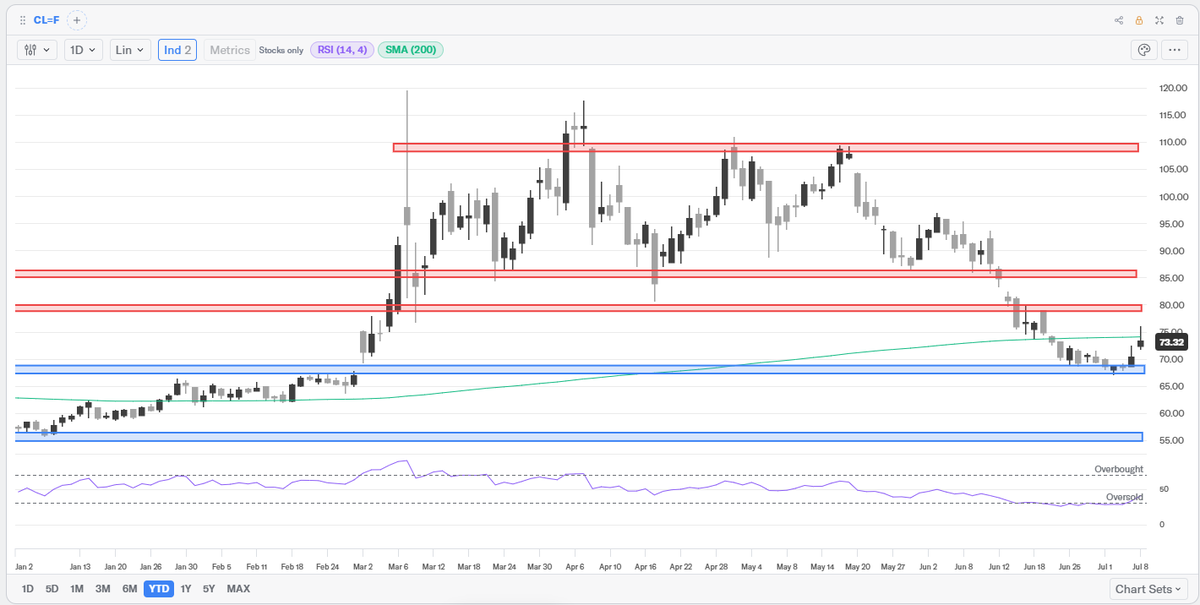Viewport: 1200px width, 605px height.
Task: Click the 100.00 price axis label
Action: 1171,196
